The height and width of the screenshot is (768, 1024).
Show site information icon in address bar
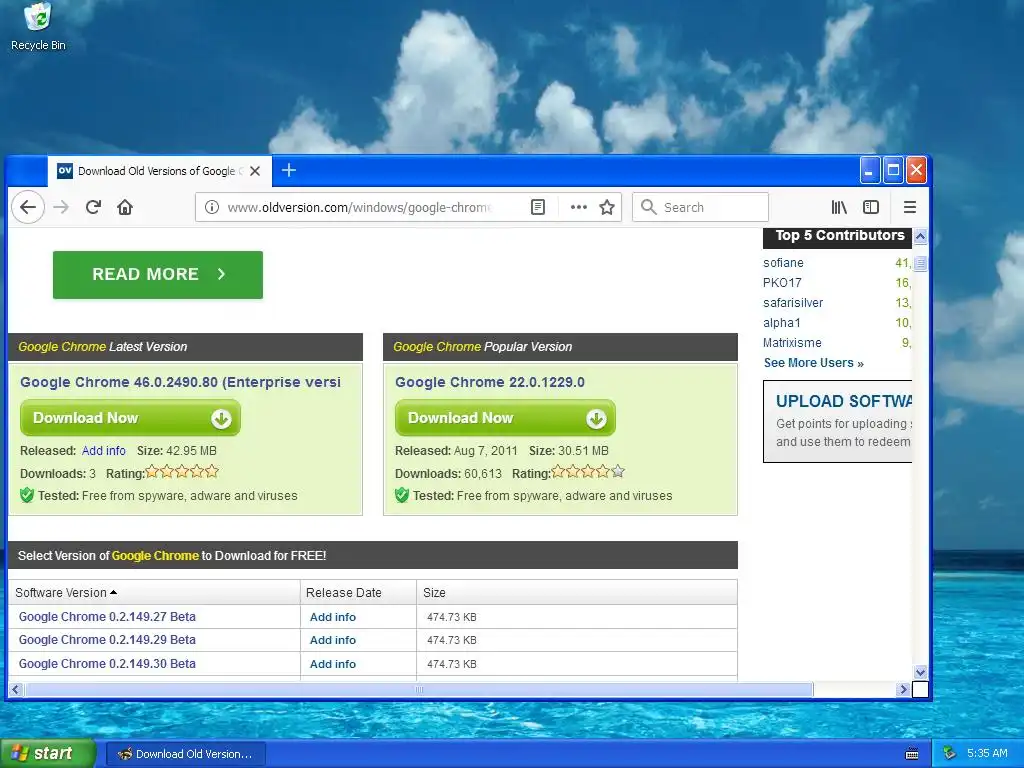[x=212, y=207]
